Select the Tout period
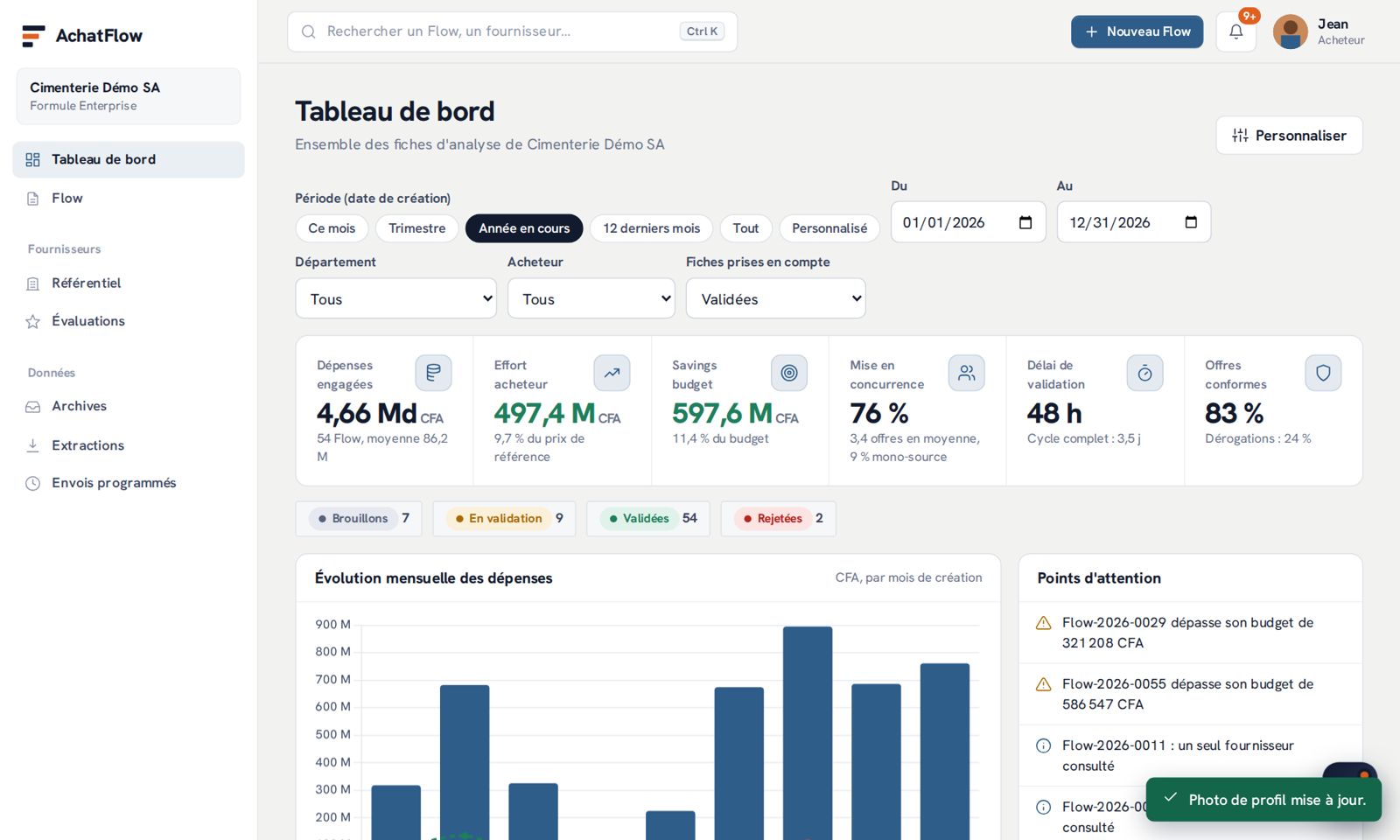The width and height of the screenshot is (1400, 840). [x=745, y=228]
